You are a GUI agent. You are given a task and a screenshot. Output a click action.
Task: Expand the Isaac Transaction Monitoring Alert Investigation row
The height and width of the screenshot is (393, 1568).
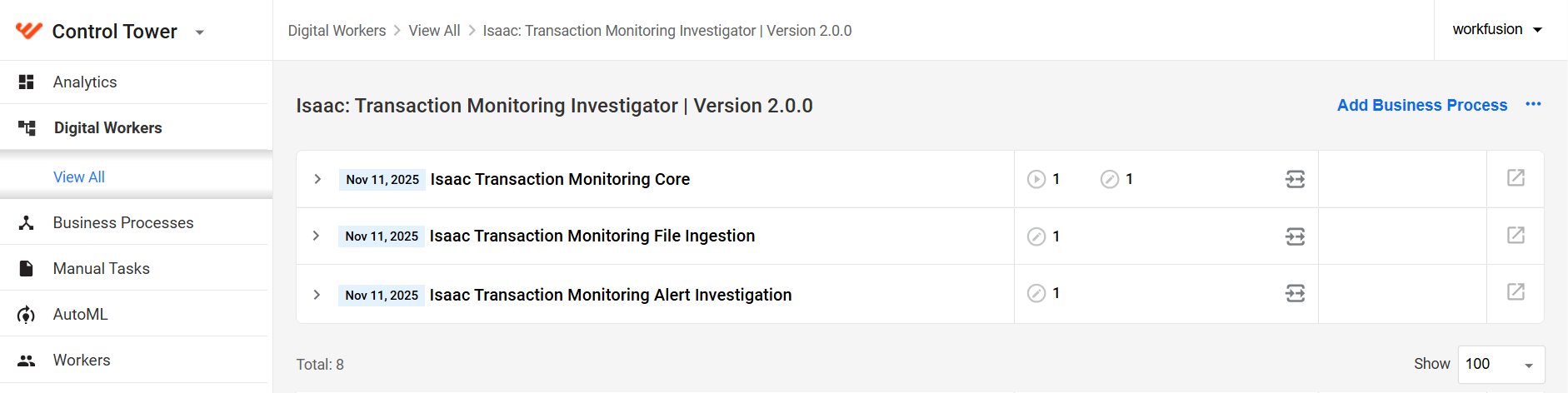click(x=317, y=295)
